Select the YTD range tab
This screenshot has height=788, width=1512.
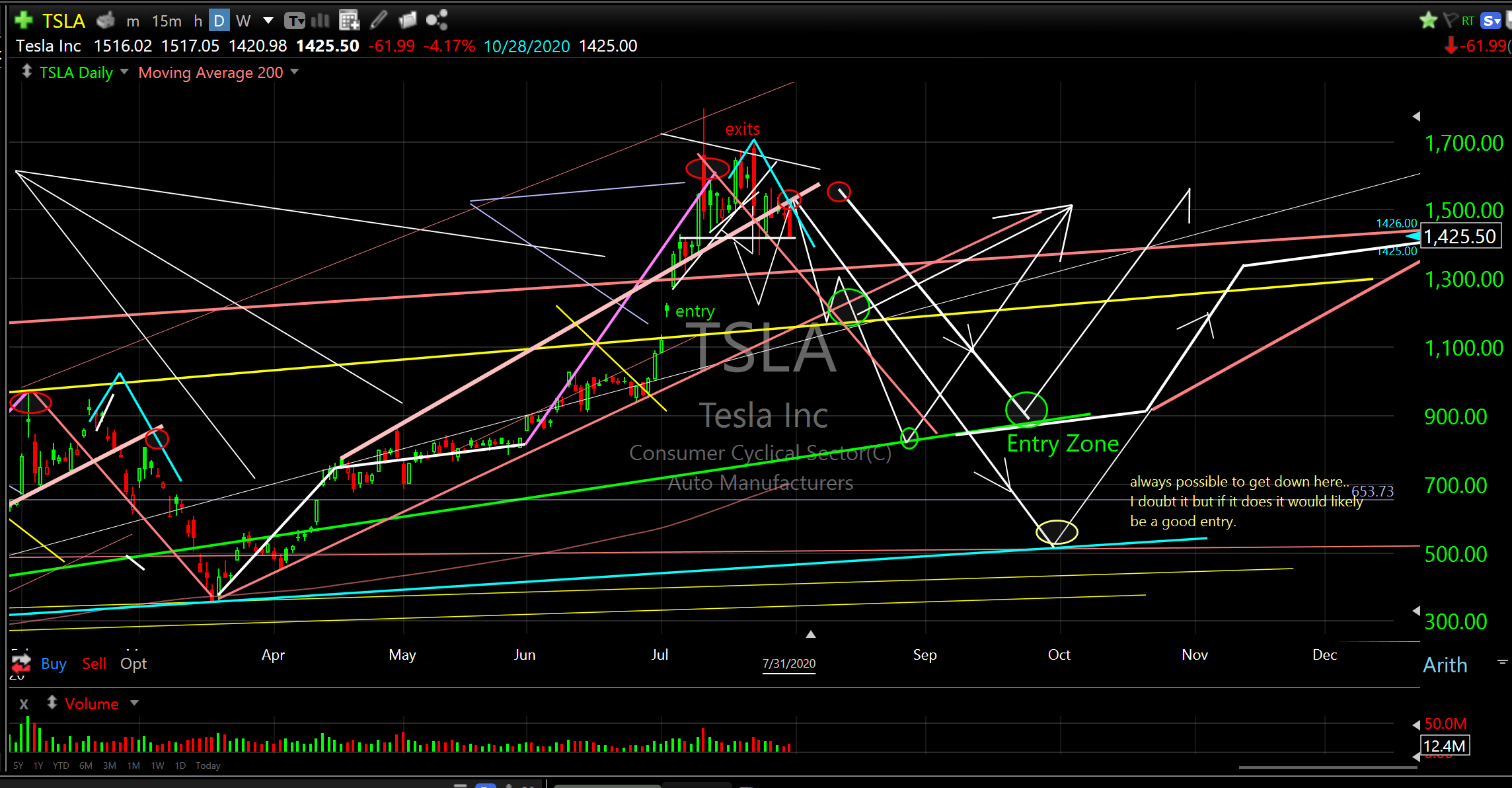pos(61,766)
